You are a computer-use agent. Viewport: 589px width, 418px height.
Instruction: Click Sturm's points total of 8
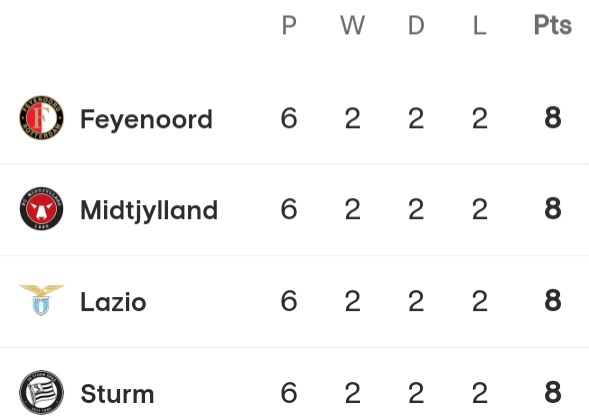pyautogui.click(x=553, y=392)
